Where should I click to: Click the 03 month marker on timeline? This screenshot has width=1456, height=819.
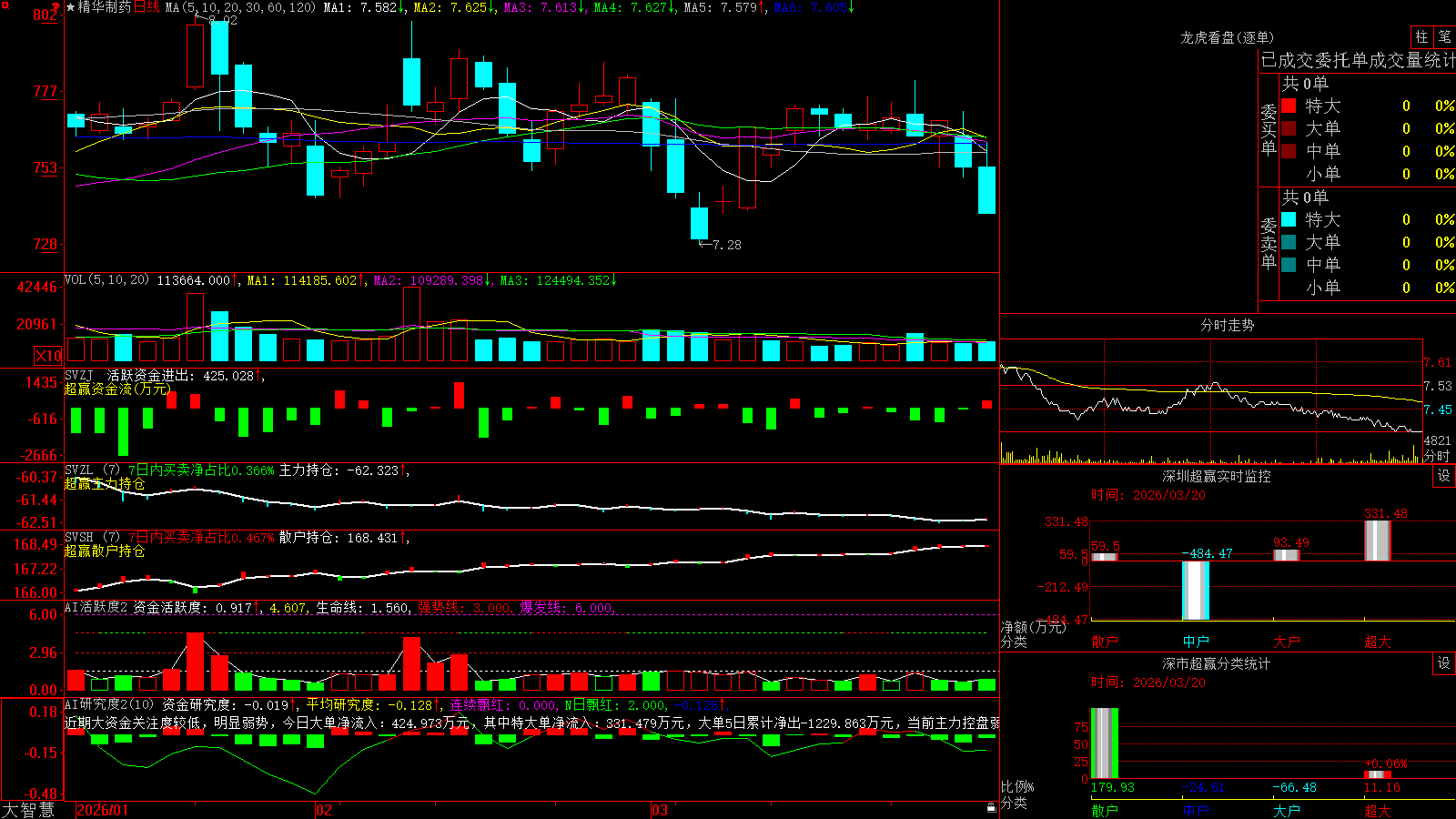[660, 810]
